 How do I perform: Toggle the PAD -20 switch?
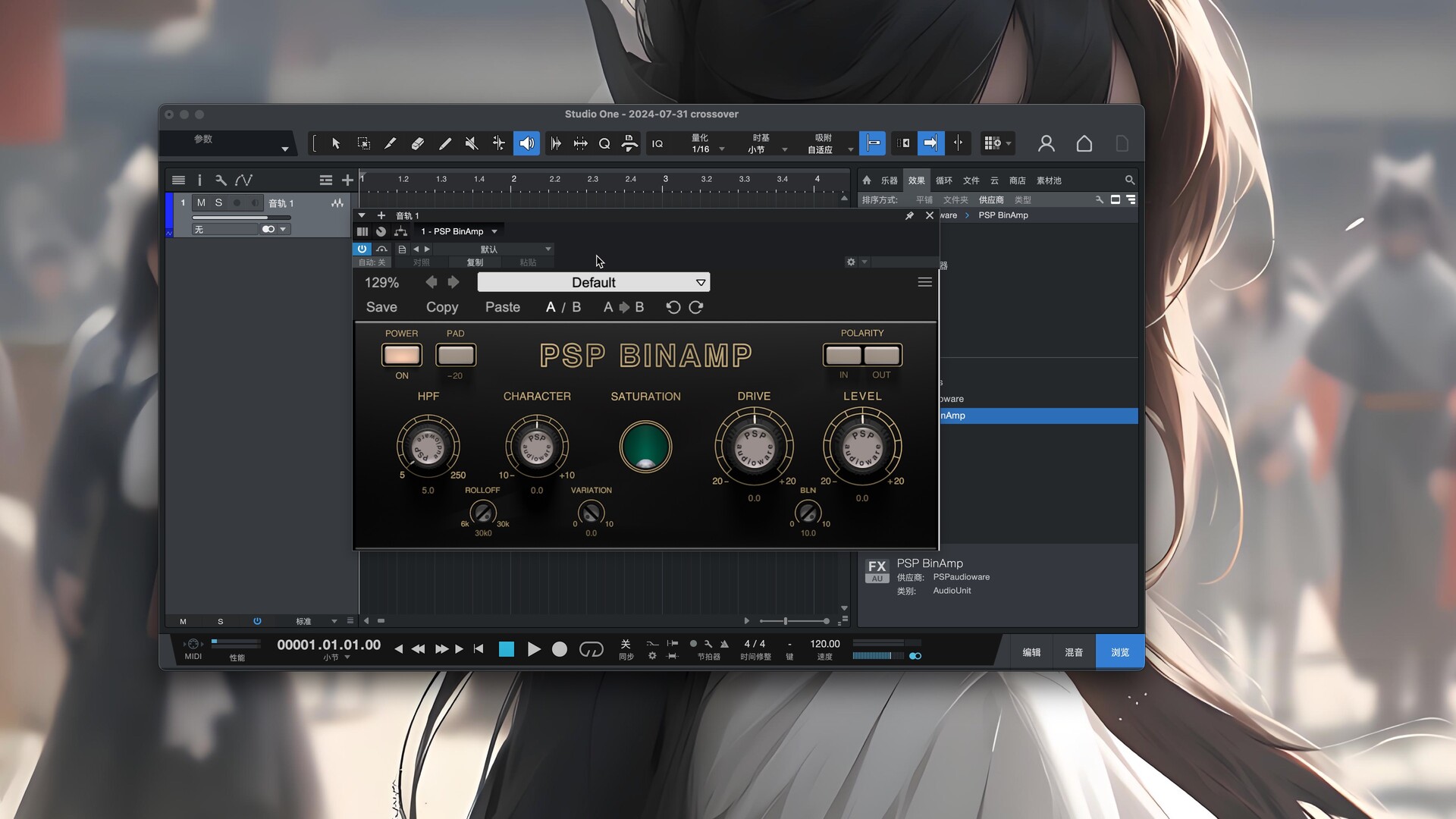click(x=455, y=355)
